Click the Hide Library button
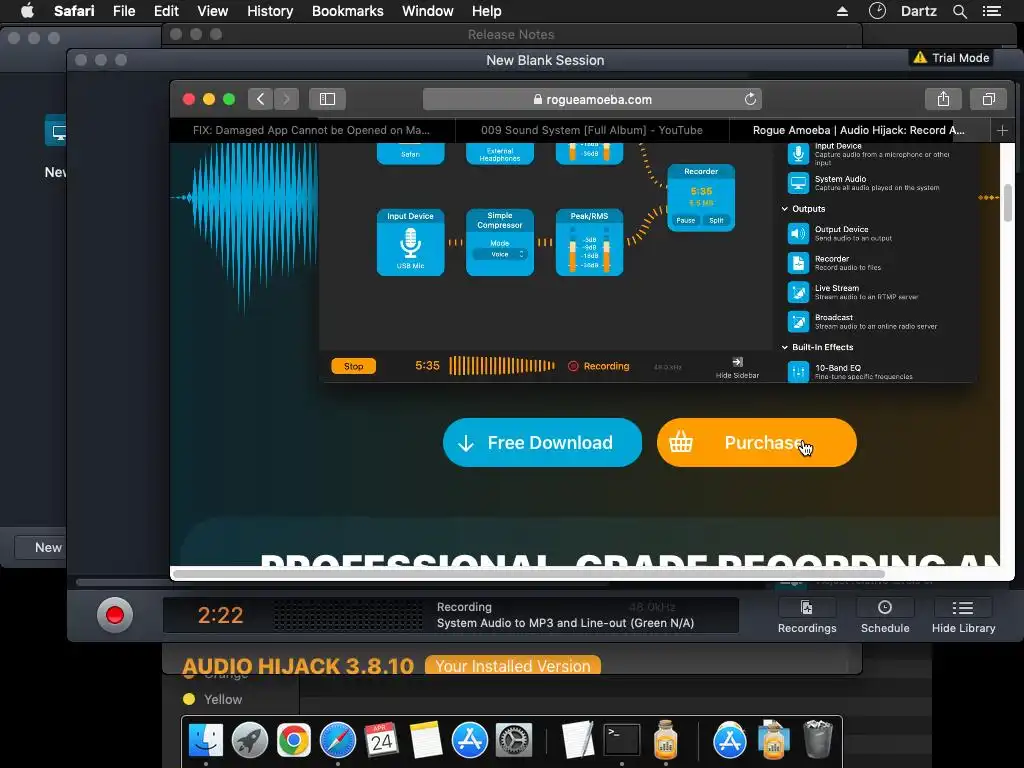Viewport: 1024px width, 768px height. tap(963, 616)
